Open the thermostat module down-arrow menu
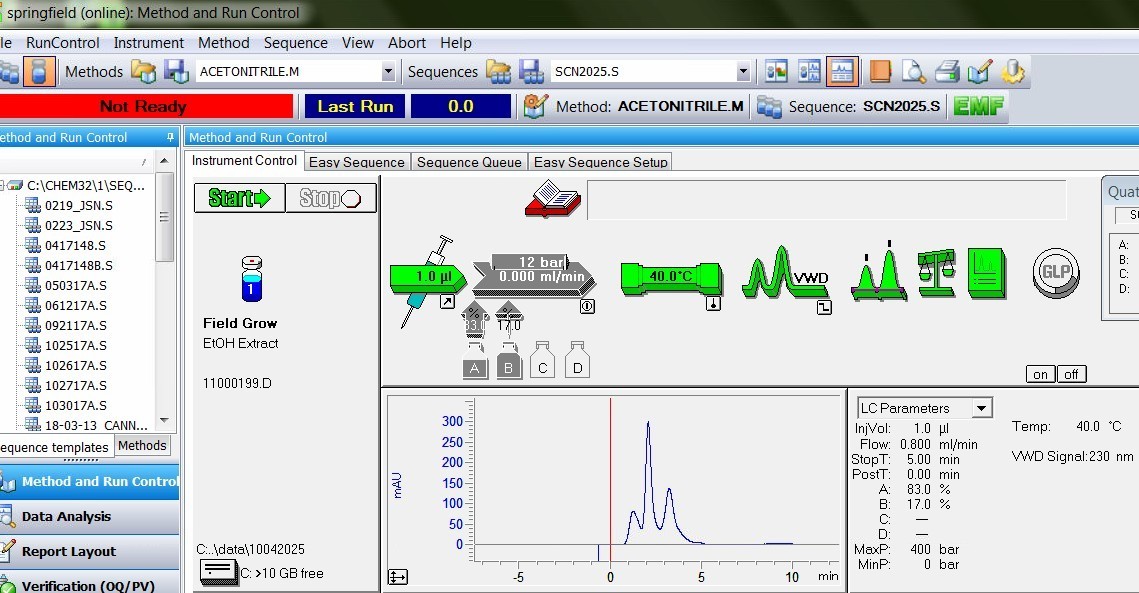The image size is (1139, 593). tap(713, 304)
